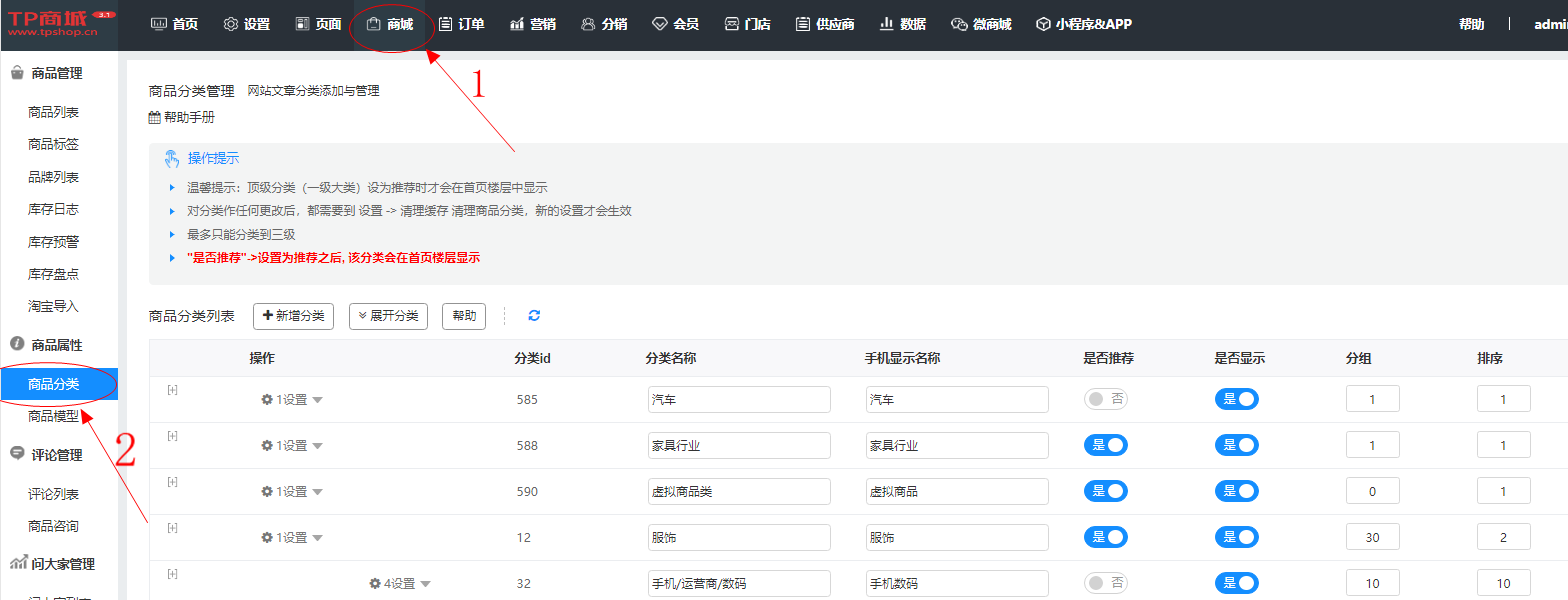Click the 分类名称 field containing 虚拟商品类
Viewport: 1568px width, 600px height.
[739, 492]
